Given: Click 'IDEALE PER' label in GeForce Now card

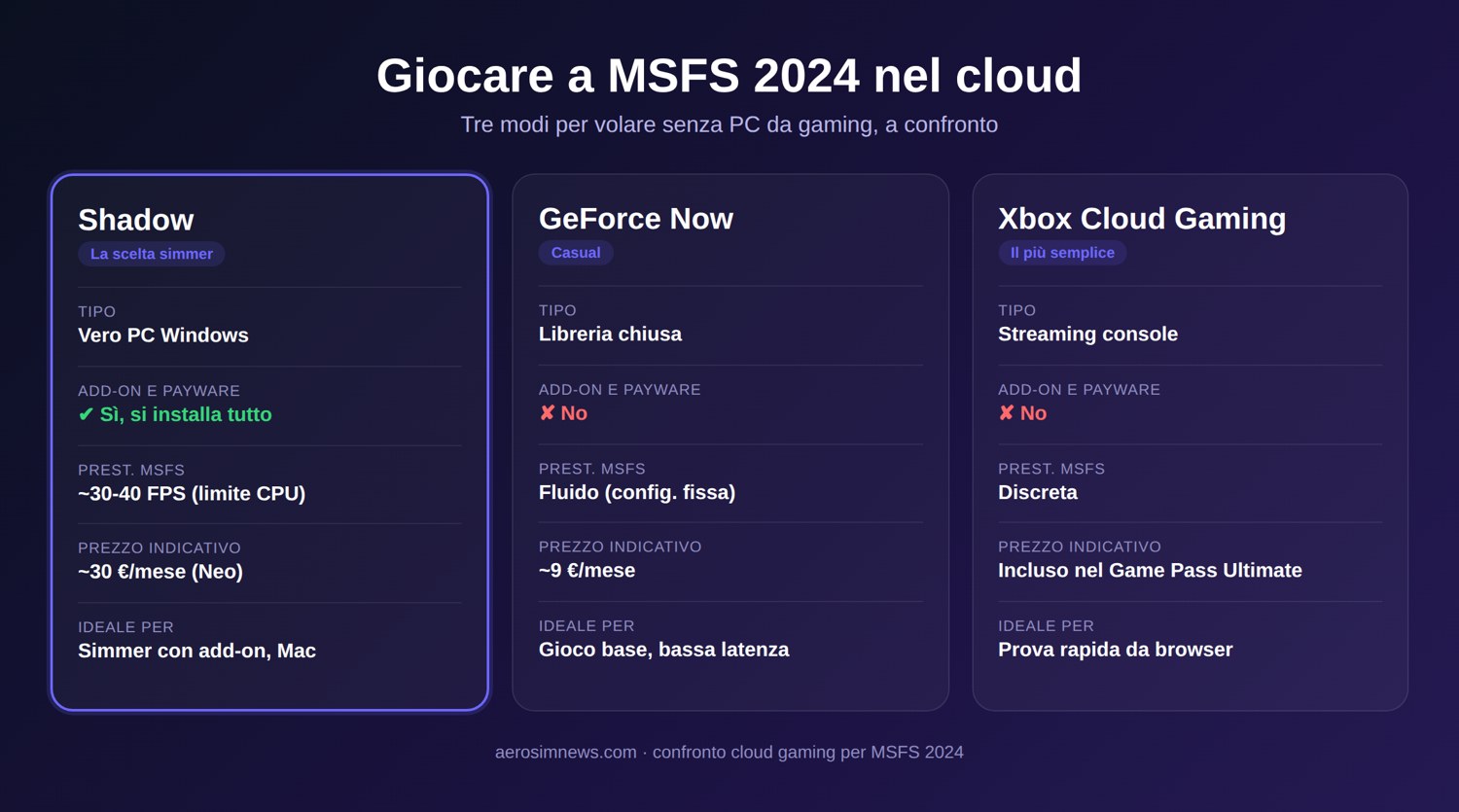Looking at the screenshot, I should click(586, 626).
